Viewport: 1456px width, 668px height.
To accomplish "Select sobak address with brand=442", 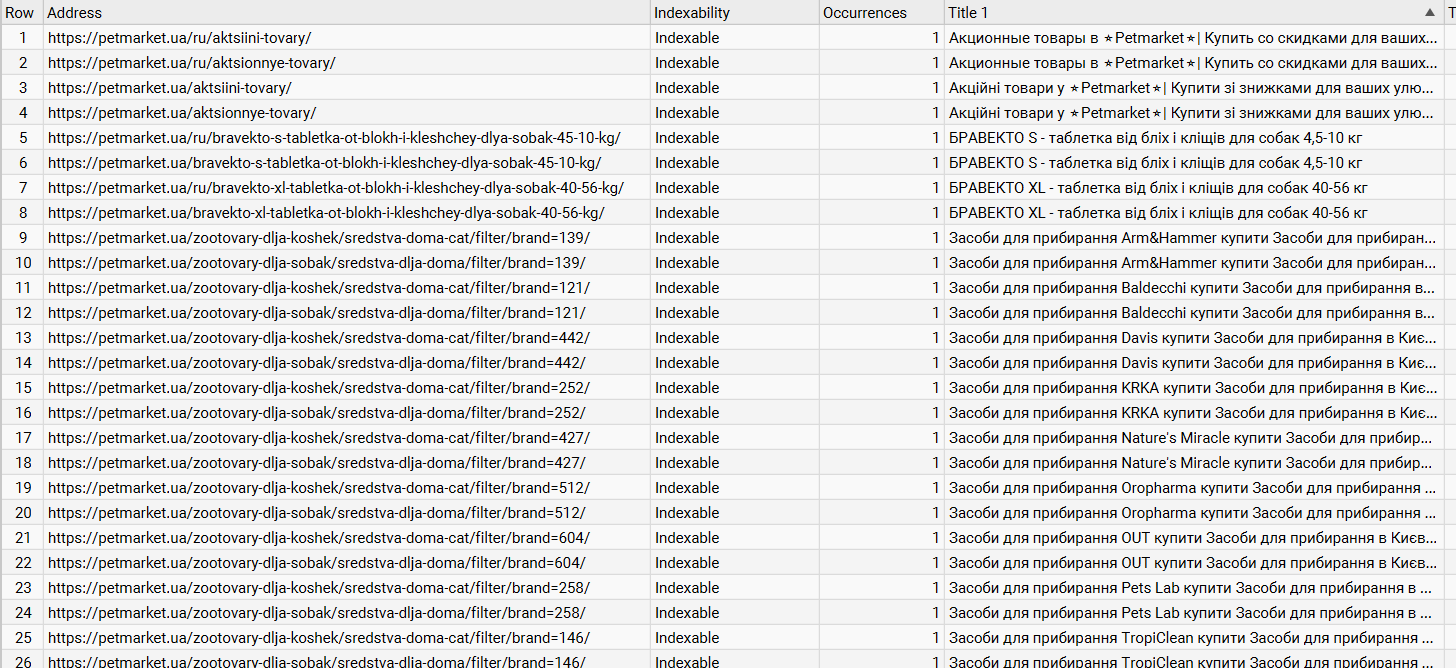I will click(316, 363).
